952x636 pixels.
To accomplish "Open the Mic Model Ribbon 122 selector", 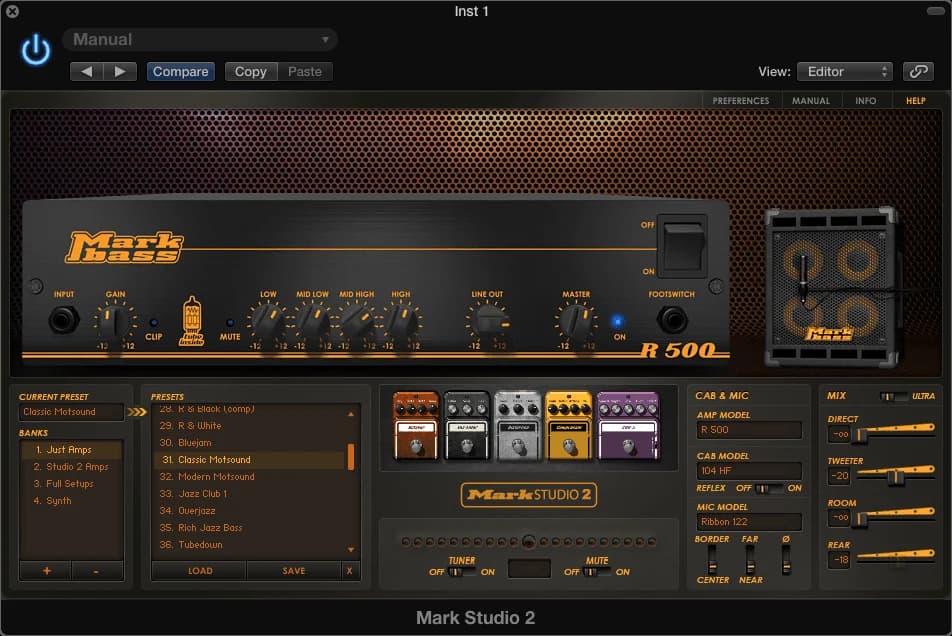I will [749, 522].
